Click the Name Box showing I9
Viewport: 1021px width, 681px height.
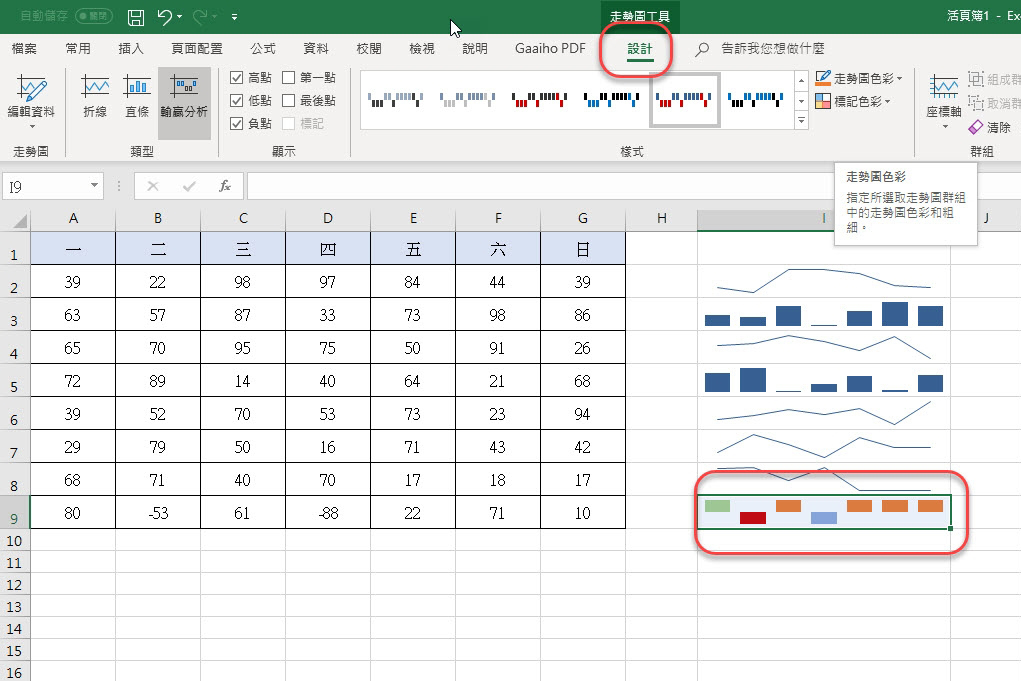tap(46, 185)
